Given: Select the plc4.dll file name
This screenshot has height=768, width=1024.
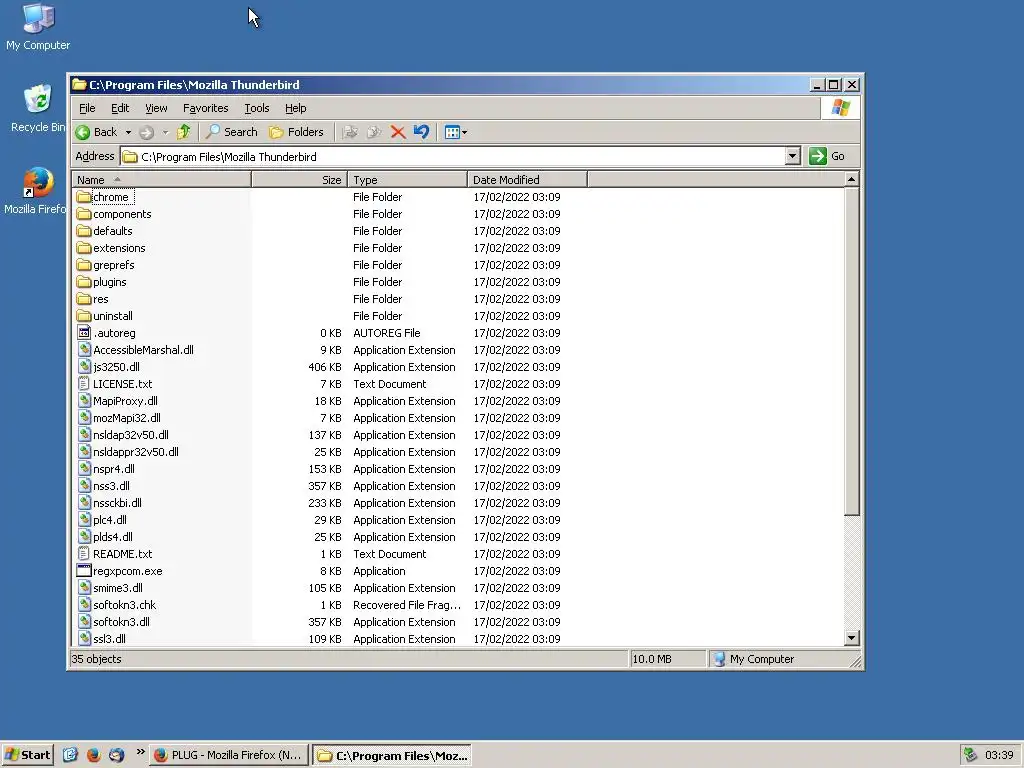Looking at the screenshot, I should point(110,520).
